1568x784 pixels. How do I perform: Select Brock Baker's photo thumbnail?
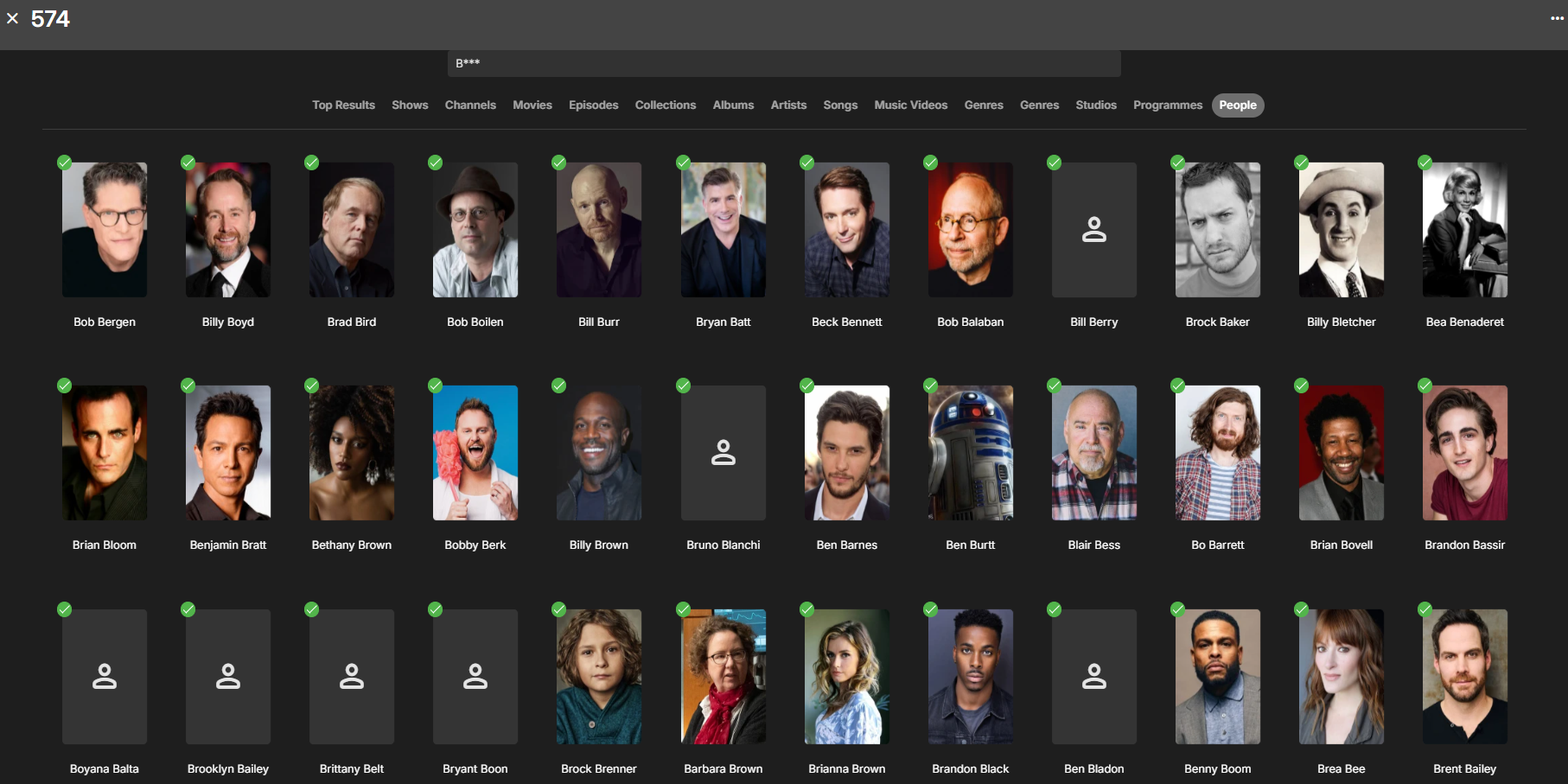1218,230
